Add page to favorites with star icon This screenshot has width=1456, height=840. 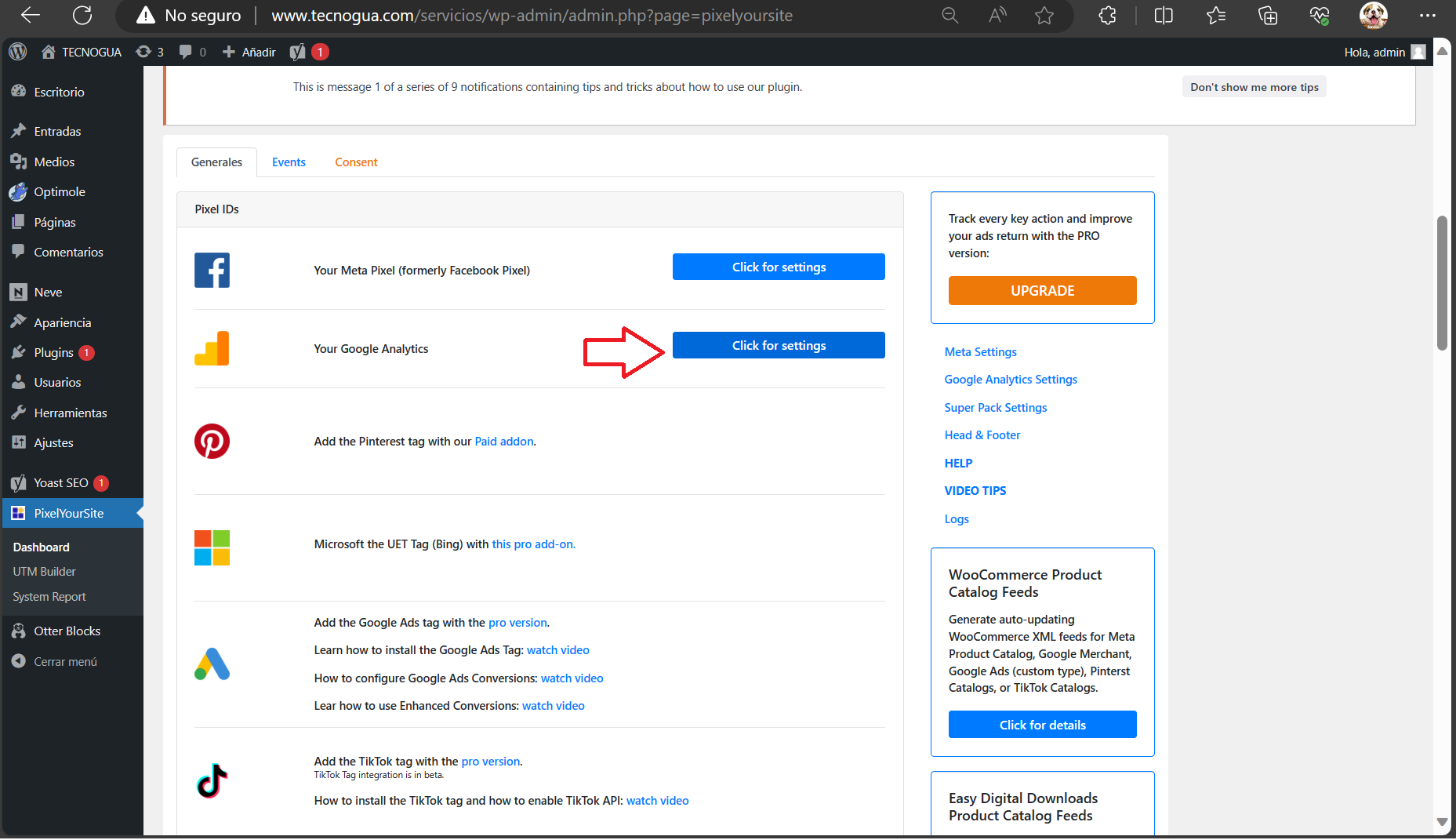coord(1044,15)
